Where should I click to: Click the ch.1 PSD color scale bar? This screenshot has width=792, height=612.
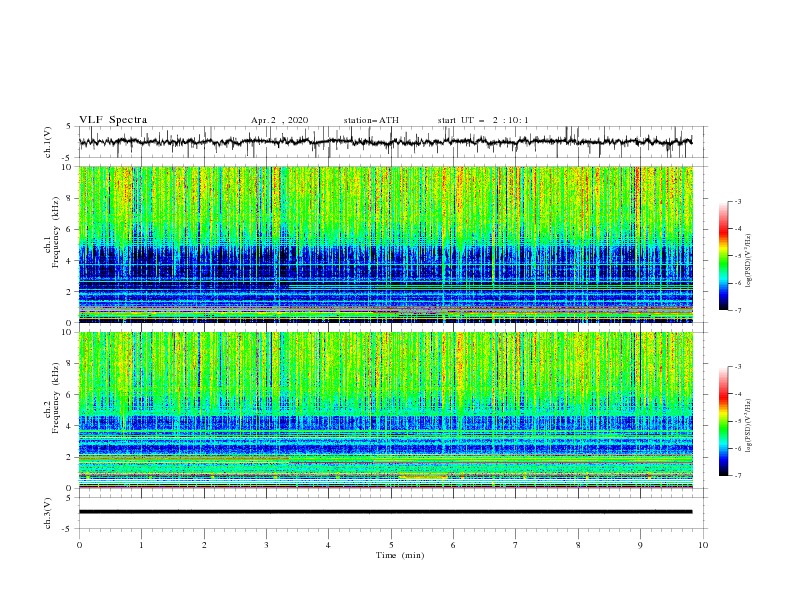click(723, 256)
